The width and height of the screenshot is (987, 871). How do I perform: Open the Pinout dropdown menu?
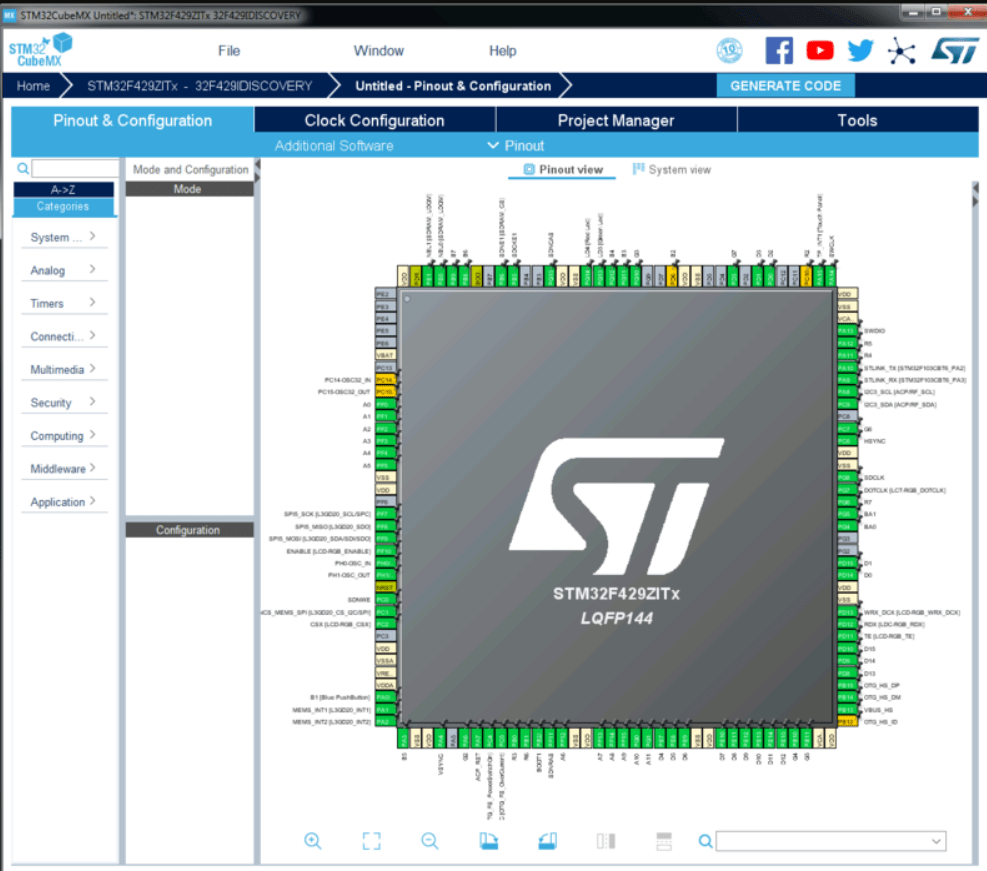(x=516, y=145)
